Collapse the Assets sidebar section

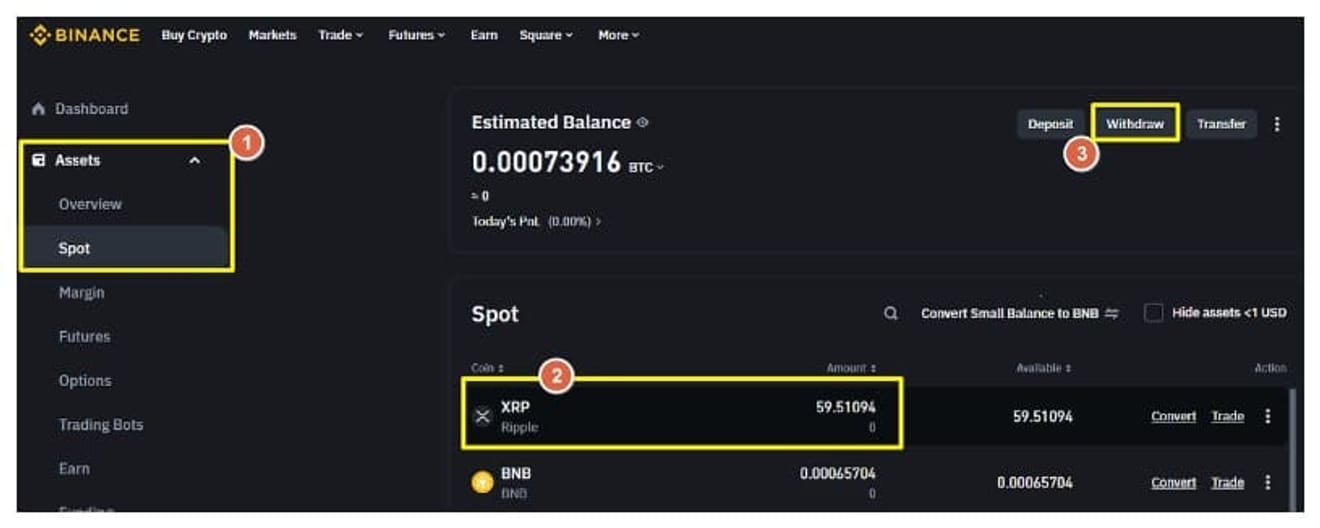pos(195,160)
